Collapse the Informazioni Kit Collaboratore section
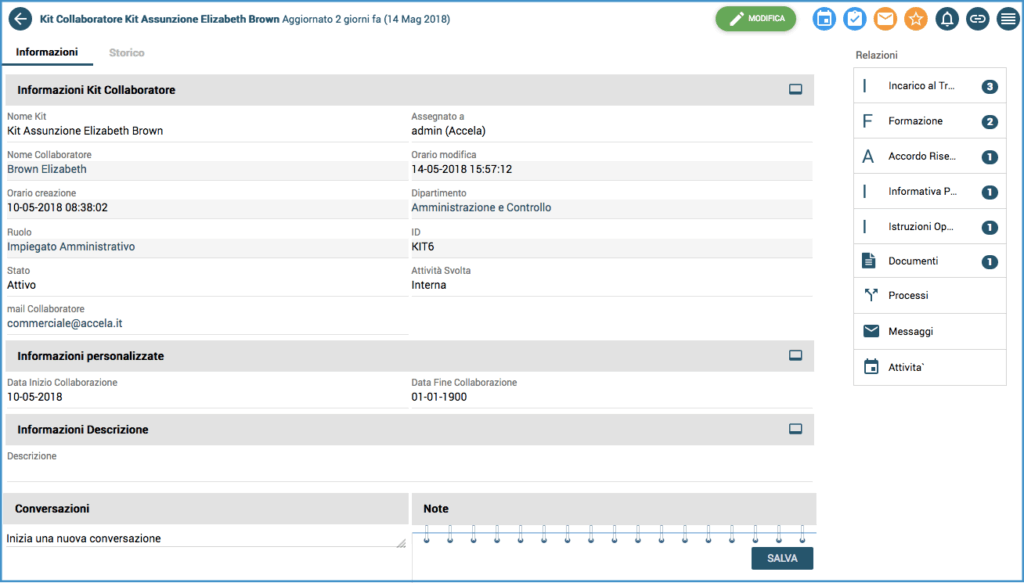1024x583 pixels. [796, 90]
